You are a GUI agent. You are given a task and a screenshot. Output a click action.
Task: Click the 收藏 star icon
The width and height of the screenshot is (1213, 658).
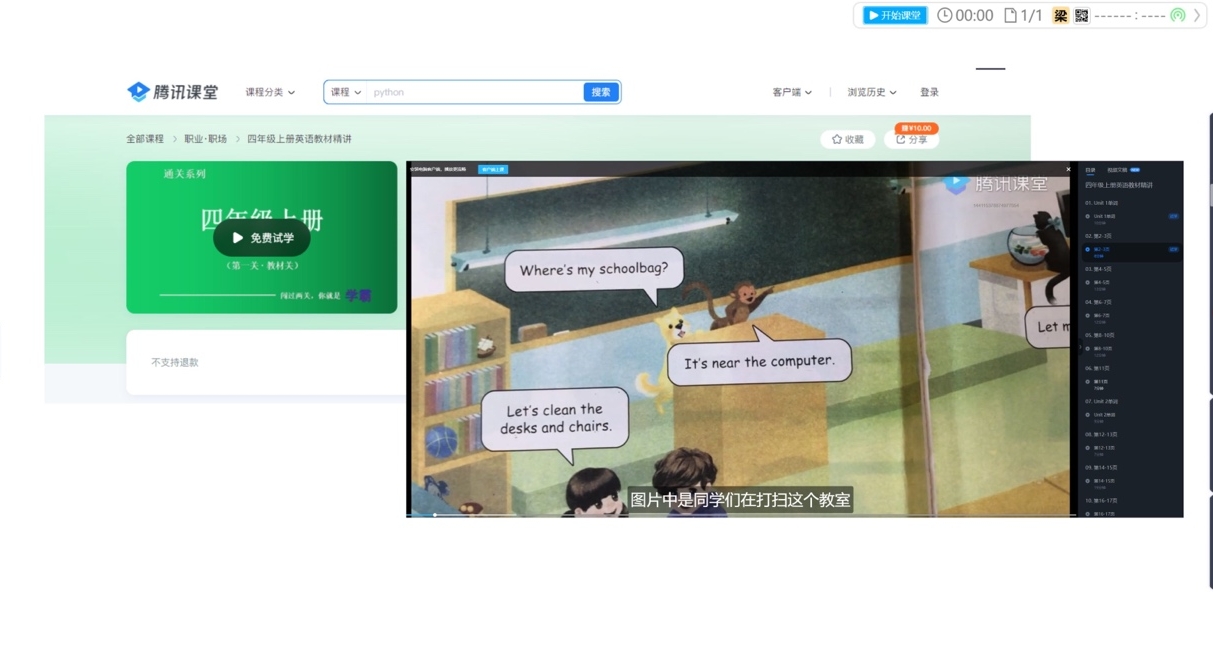point(837,140)
